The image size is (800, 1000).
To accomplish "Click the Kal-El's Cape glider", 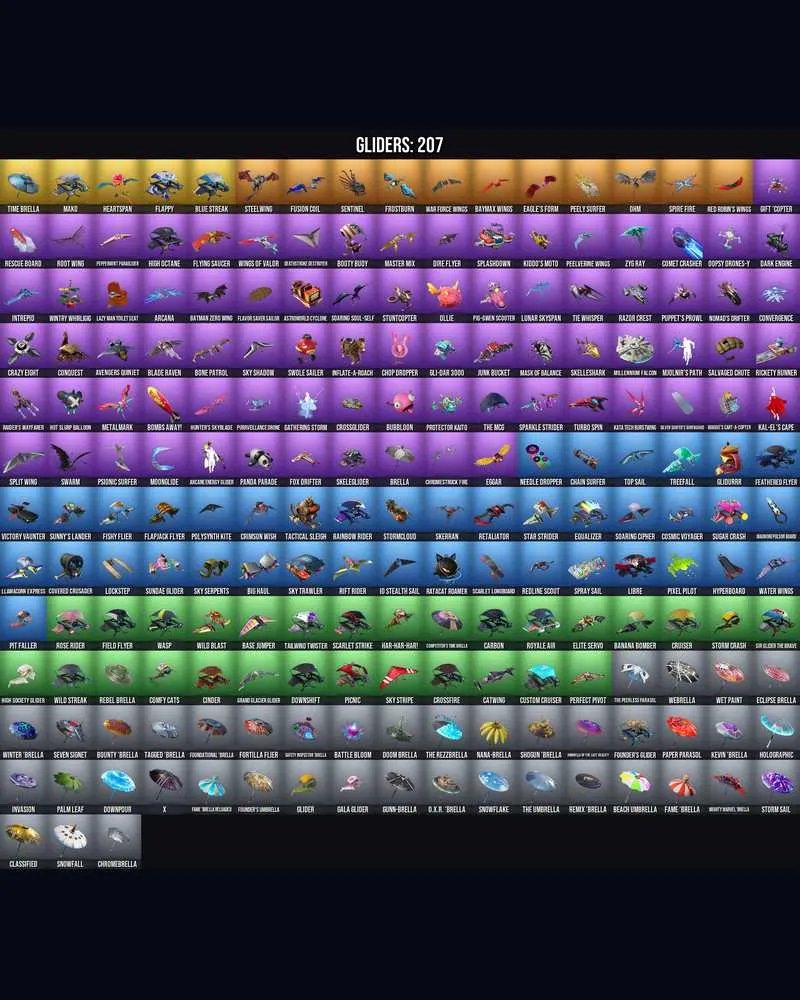I will (776, 404).
